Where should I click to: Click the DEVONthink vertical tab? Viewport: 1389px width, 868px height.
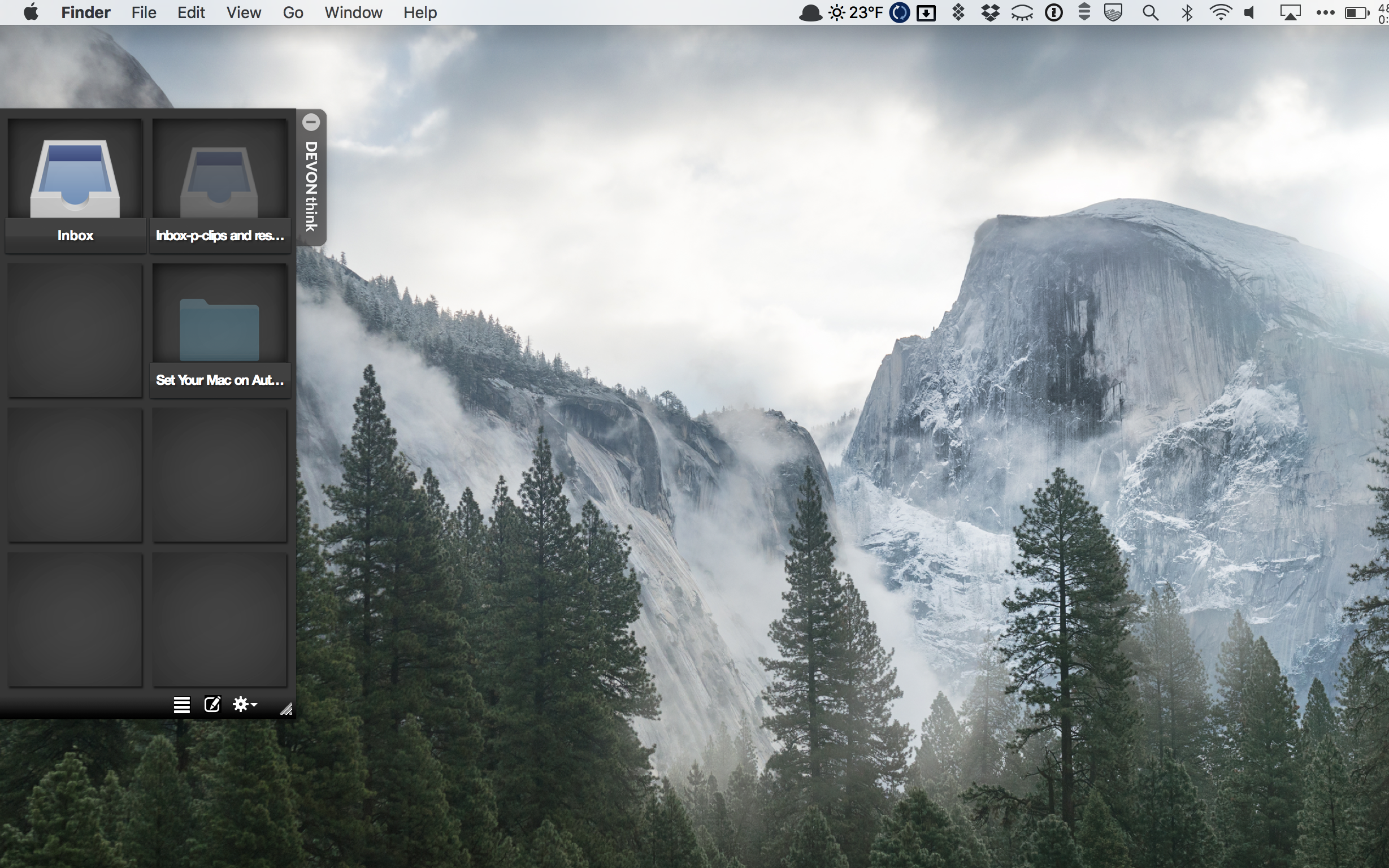point(311,186)
